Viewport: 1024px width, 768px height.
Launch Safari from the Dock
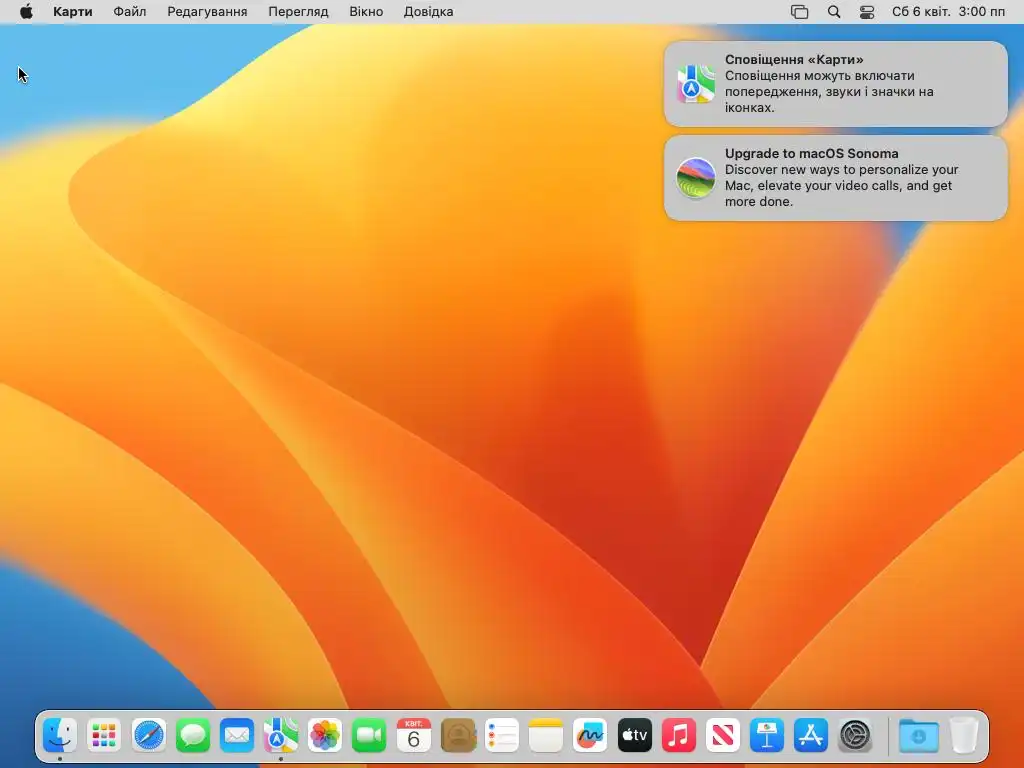click(148, 735)
